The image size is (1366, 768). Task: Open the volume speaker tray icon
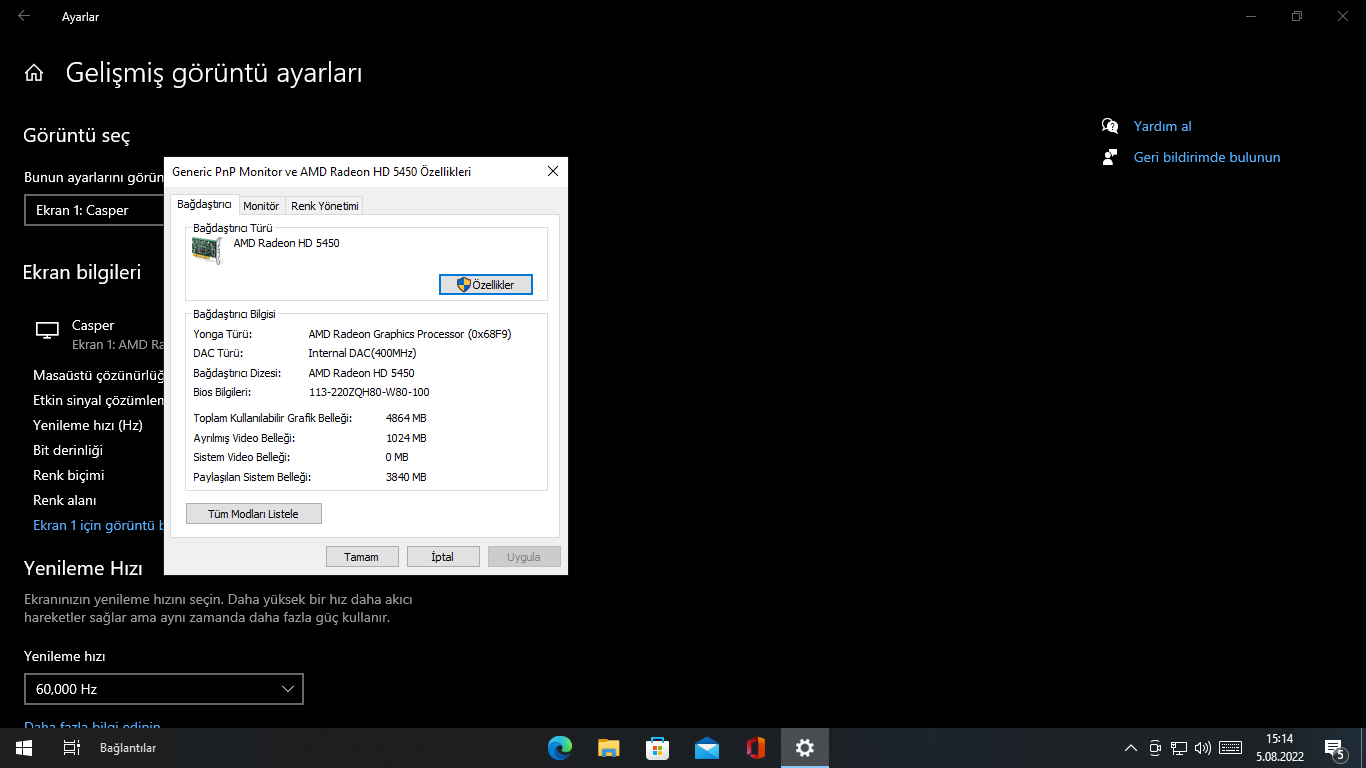pyautogui.click(x=1203, y=748)
